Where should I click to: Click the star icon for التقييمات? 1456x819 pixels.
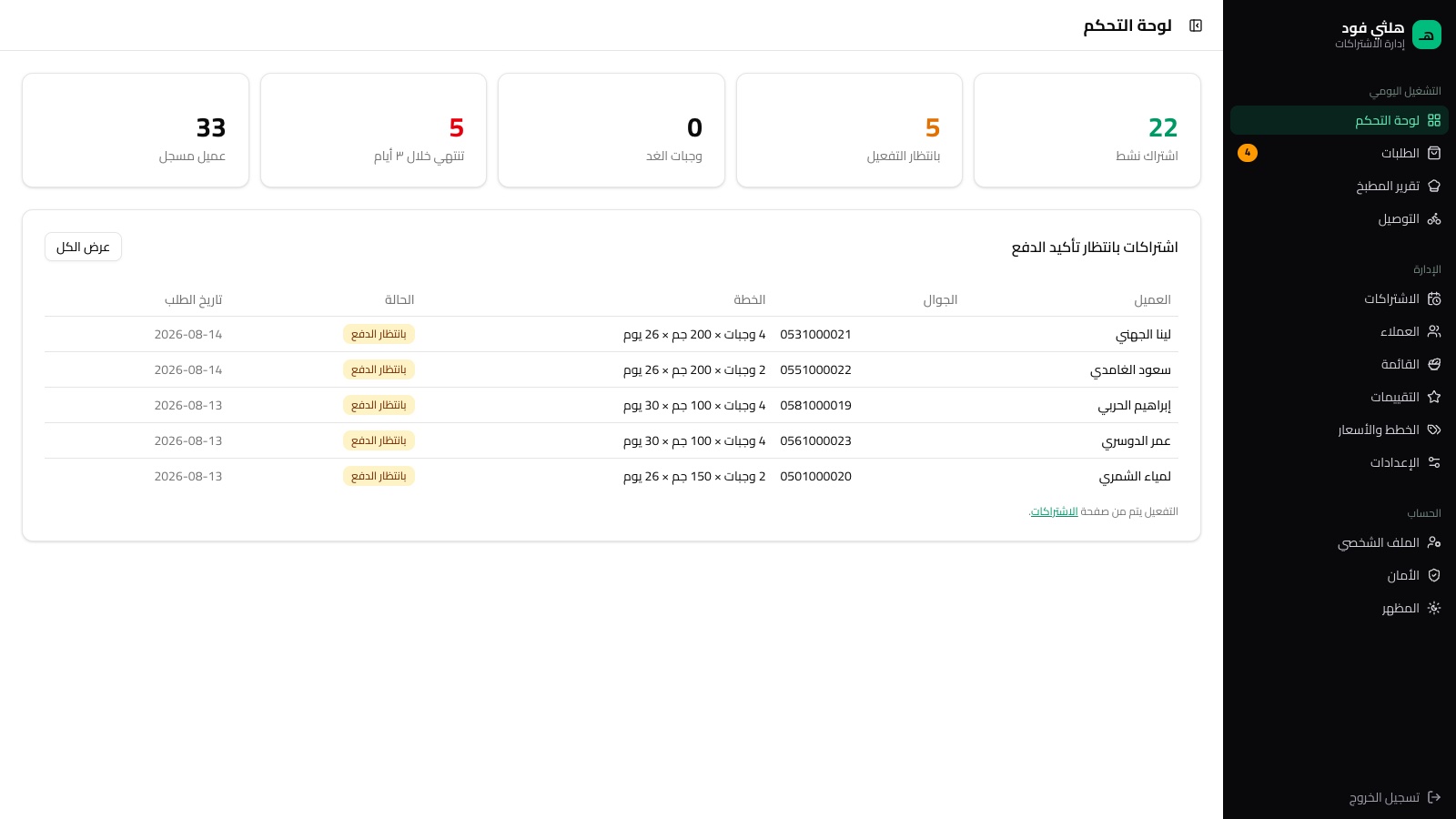click(1434, 397)
